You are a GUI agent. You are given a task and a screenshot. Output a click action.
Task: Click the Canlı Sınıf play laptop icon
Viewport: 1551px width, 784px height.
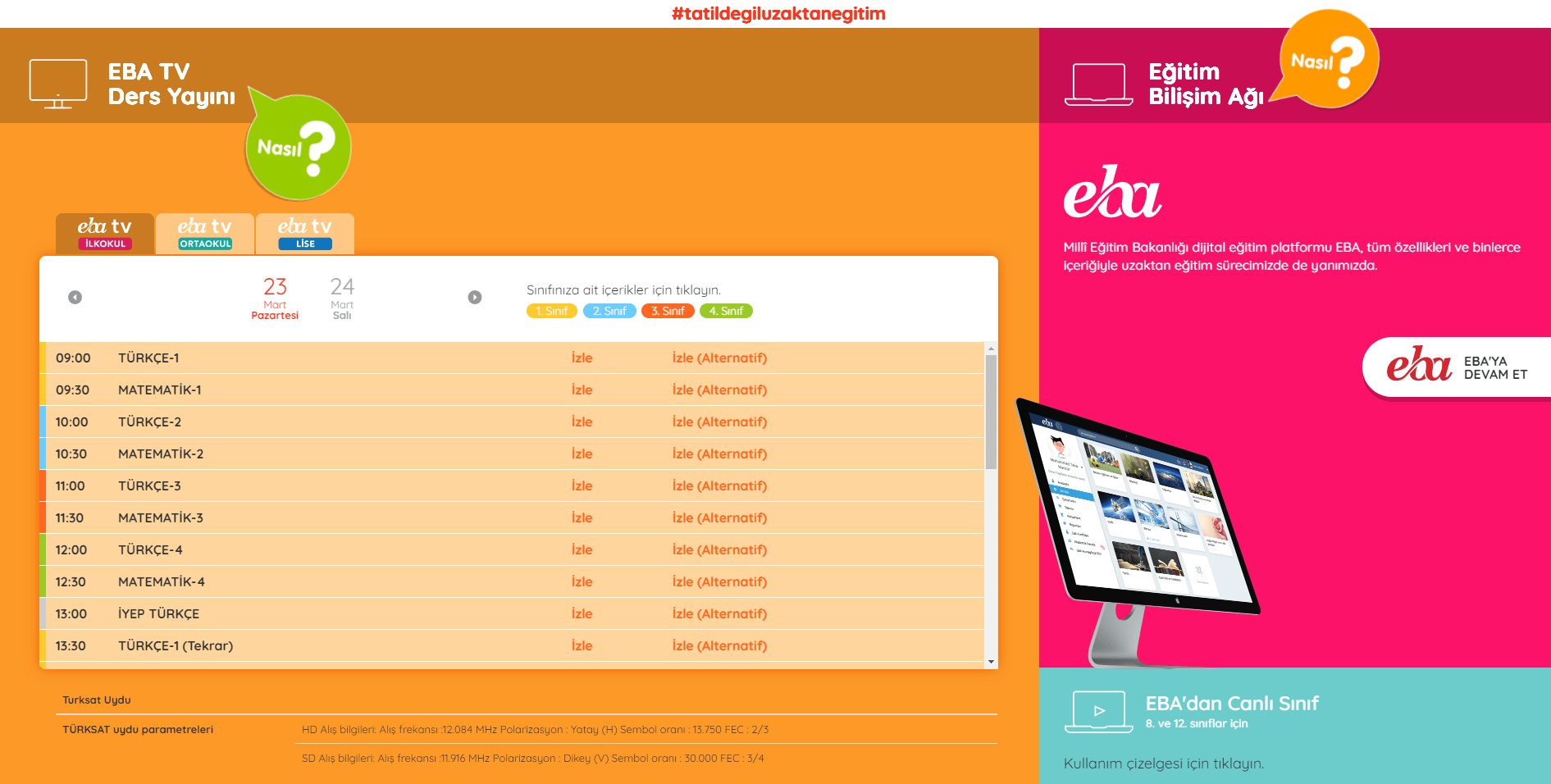pos(1098,711)
